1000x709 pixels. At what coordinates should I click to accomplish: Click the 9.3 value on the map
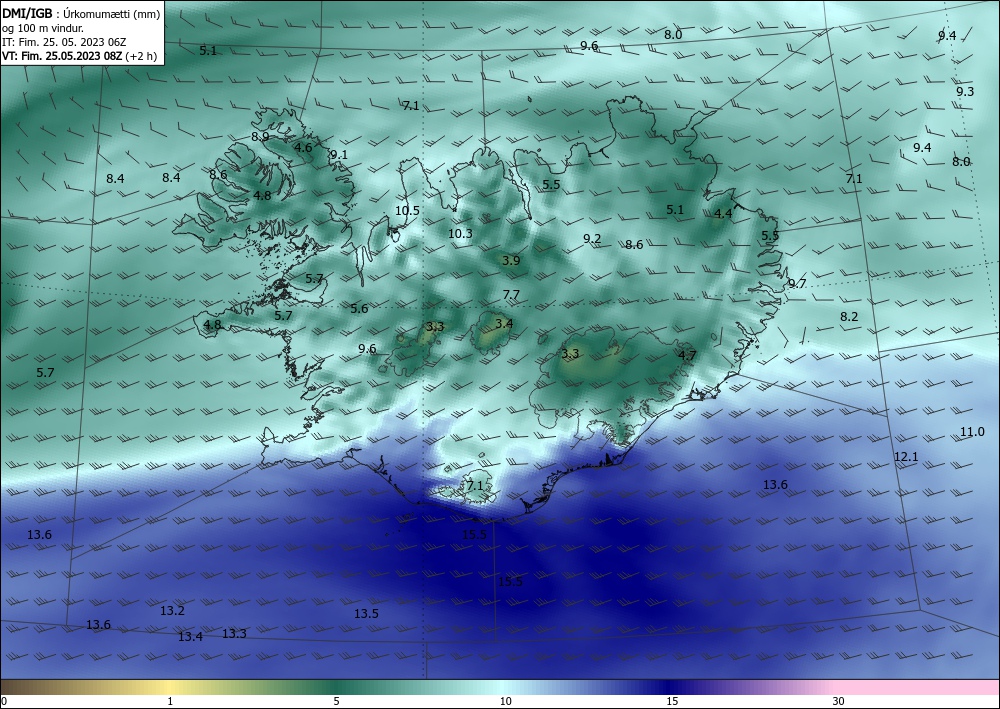(965, 91)
